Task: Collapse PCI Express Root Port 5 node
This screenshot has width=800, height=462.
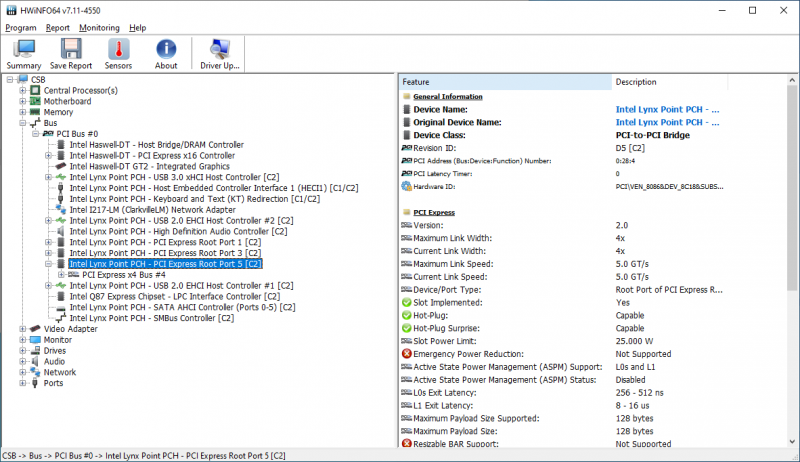Action: 48,264
